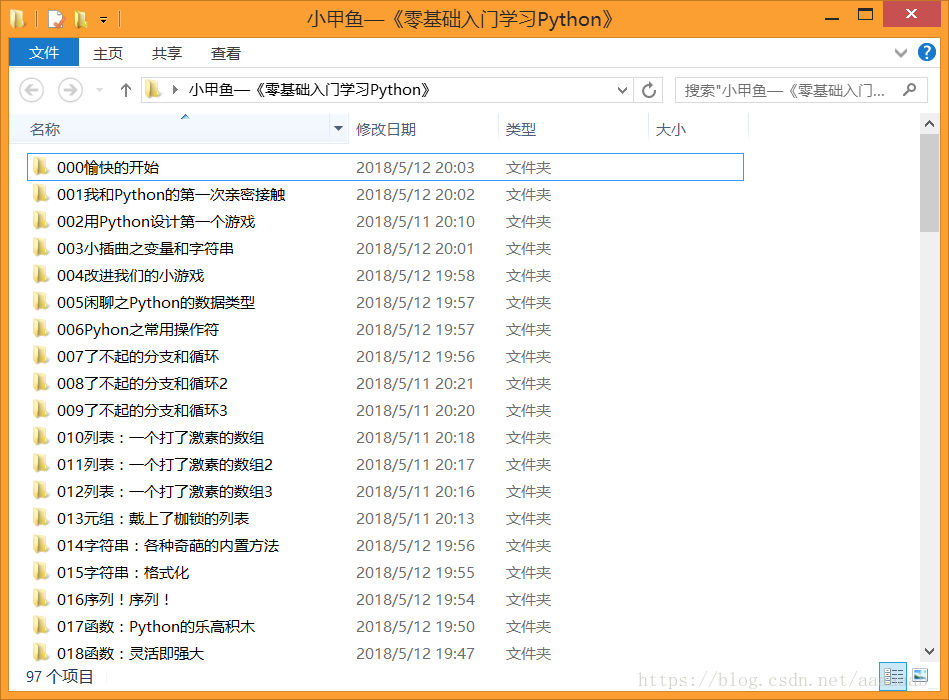Go up one folder level
Viewport: 949px width, 700px height.
pyautogui.click(x=126, y=91)
